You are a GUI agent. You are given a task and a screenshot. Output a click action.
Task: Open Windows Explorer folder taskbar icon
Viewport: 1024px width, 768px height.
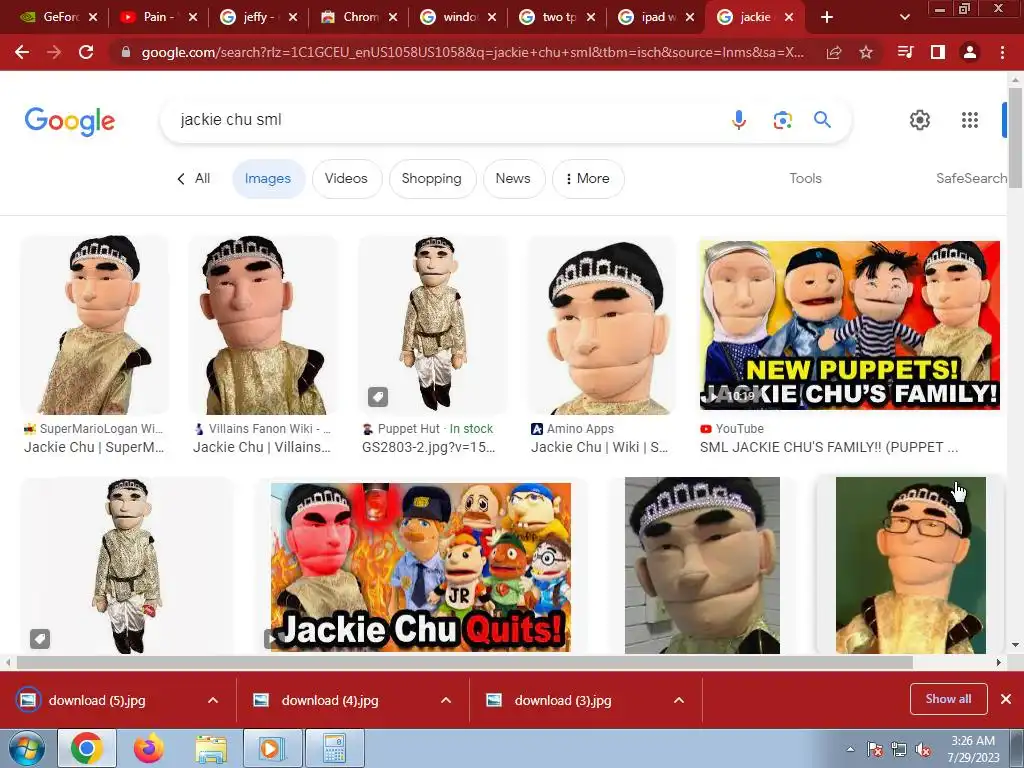(210, 748)
